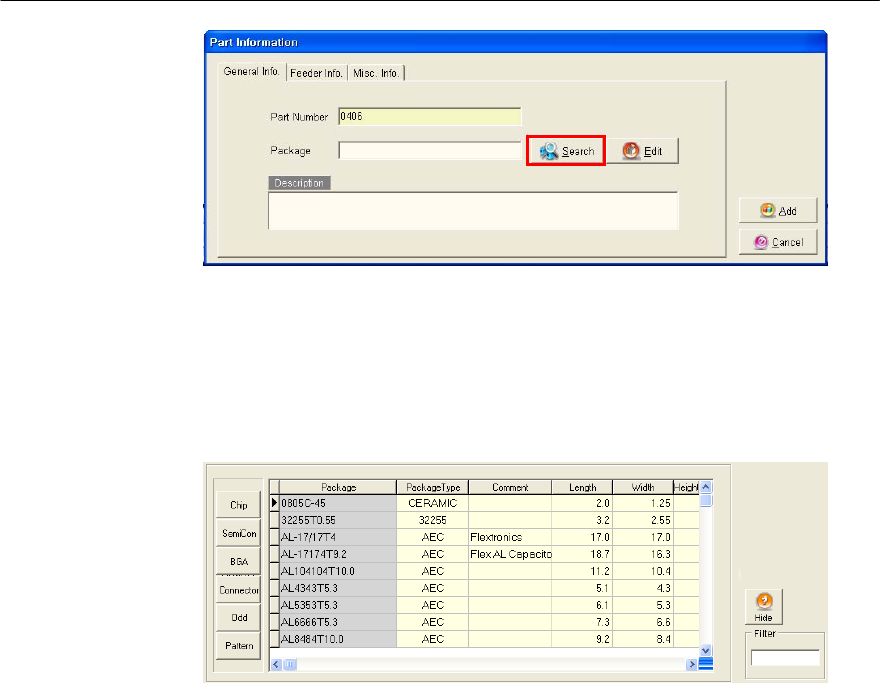
Task: Click the pink icon on Cancel button
Action: pos(761,242)
